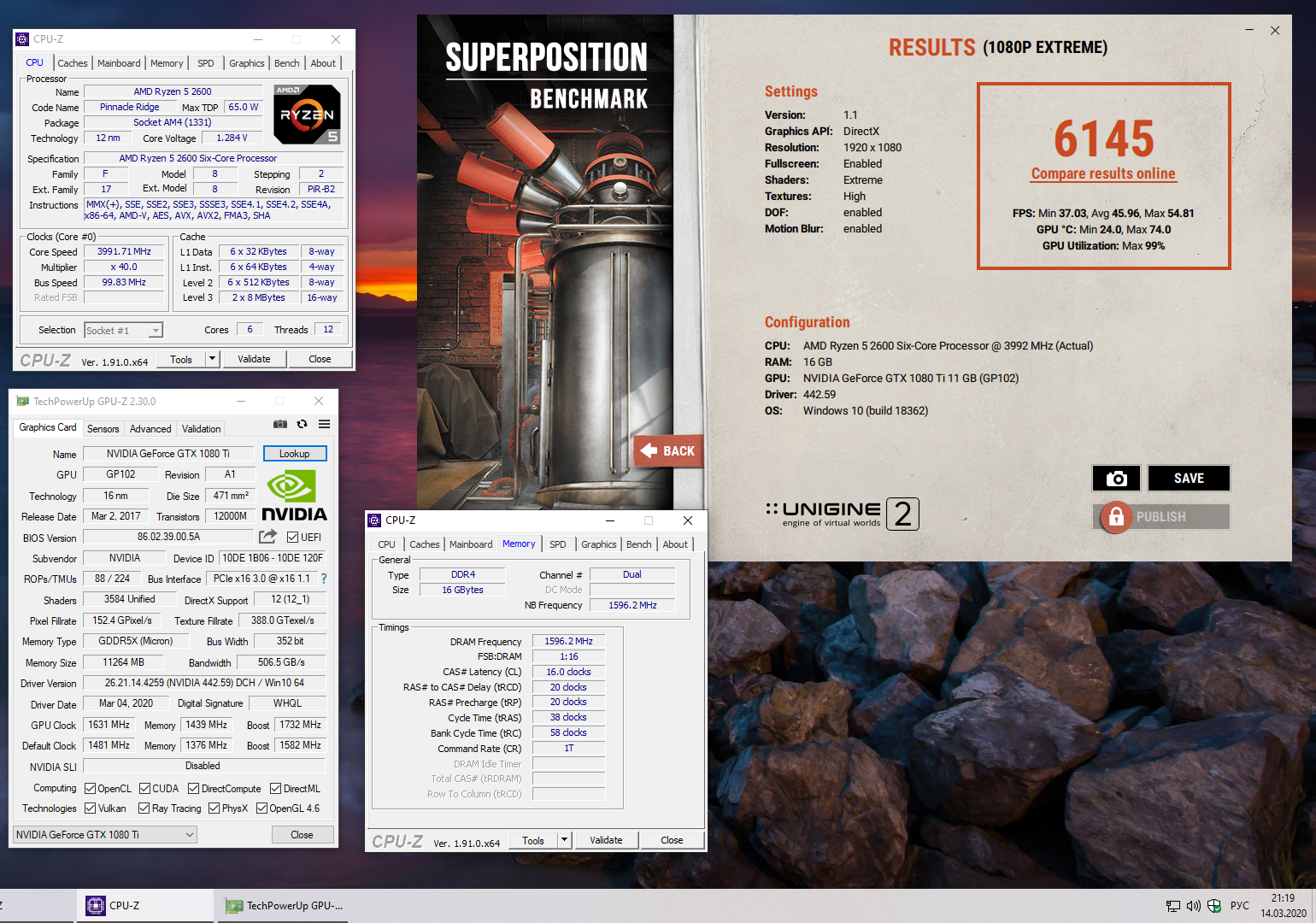Toggle CUDA checkbox

pyautogui.click(x=145, y=789)
